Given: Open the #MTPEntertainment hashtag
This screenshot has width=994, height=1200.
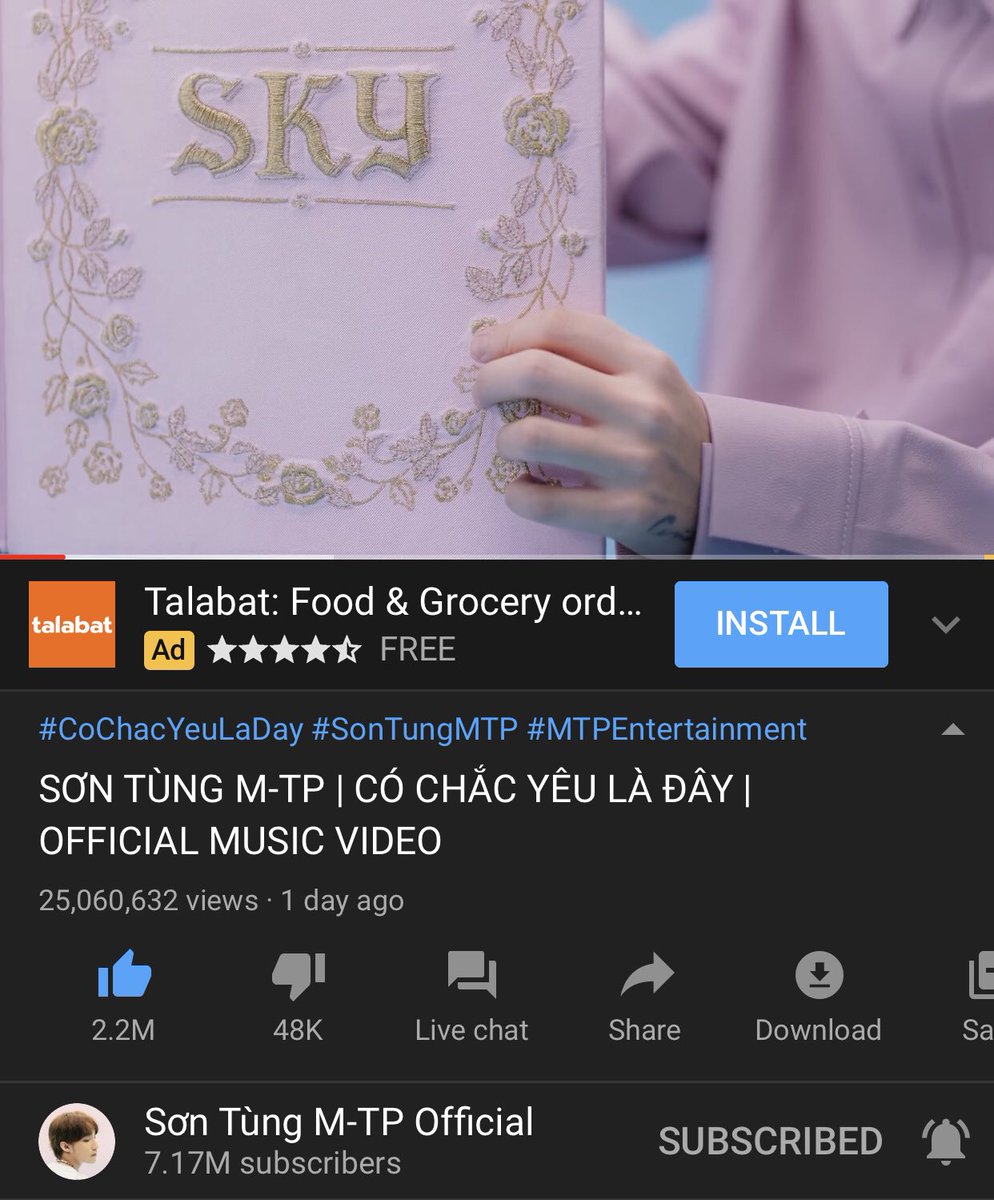Looking at the screenshot, I should tap(666, 729).
